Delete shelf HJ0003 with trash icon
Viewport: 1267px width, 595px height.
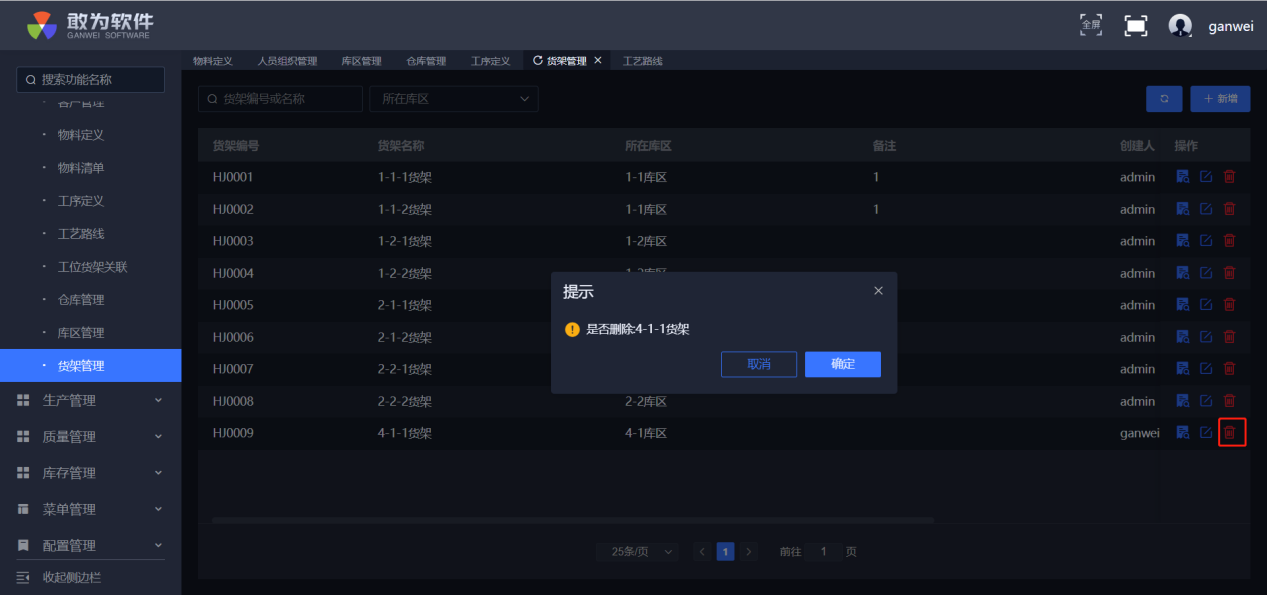tap(1230, 241)
